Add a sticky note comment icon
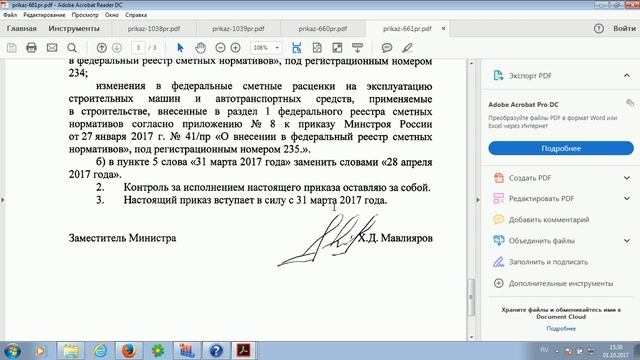The image size is (640, 360). pyautogui.click(x=387, y=48)
